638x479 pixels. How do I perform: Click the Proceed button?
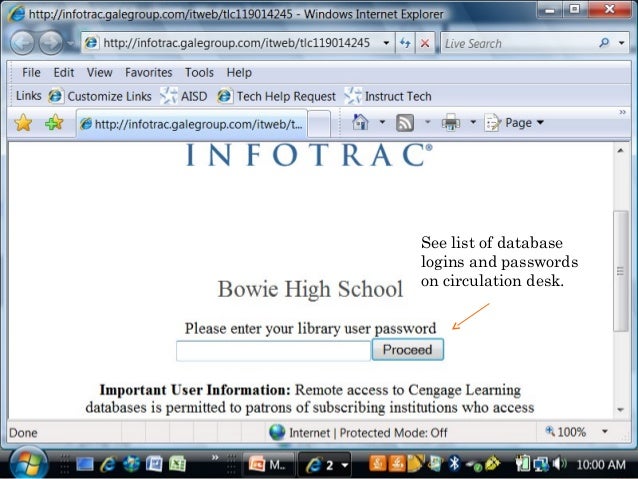click(x=408, y=350)
